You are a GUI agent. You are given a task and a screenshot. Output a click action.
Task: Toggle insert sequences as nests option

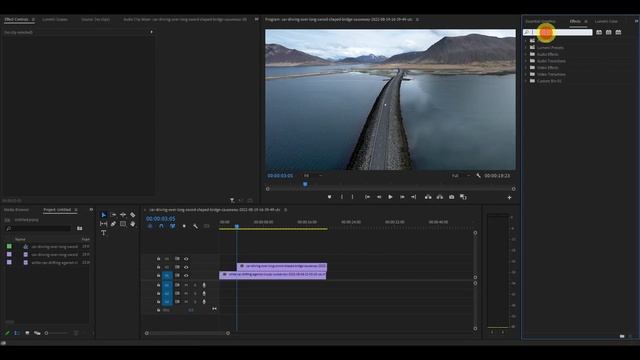click(150, 226)
